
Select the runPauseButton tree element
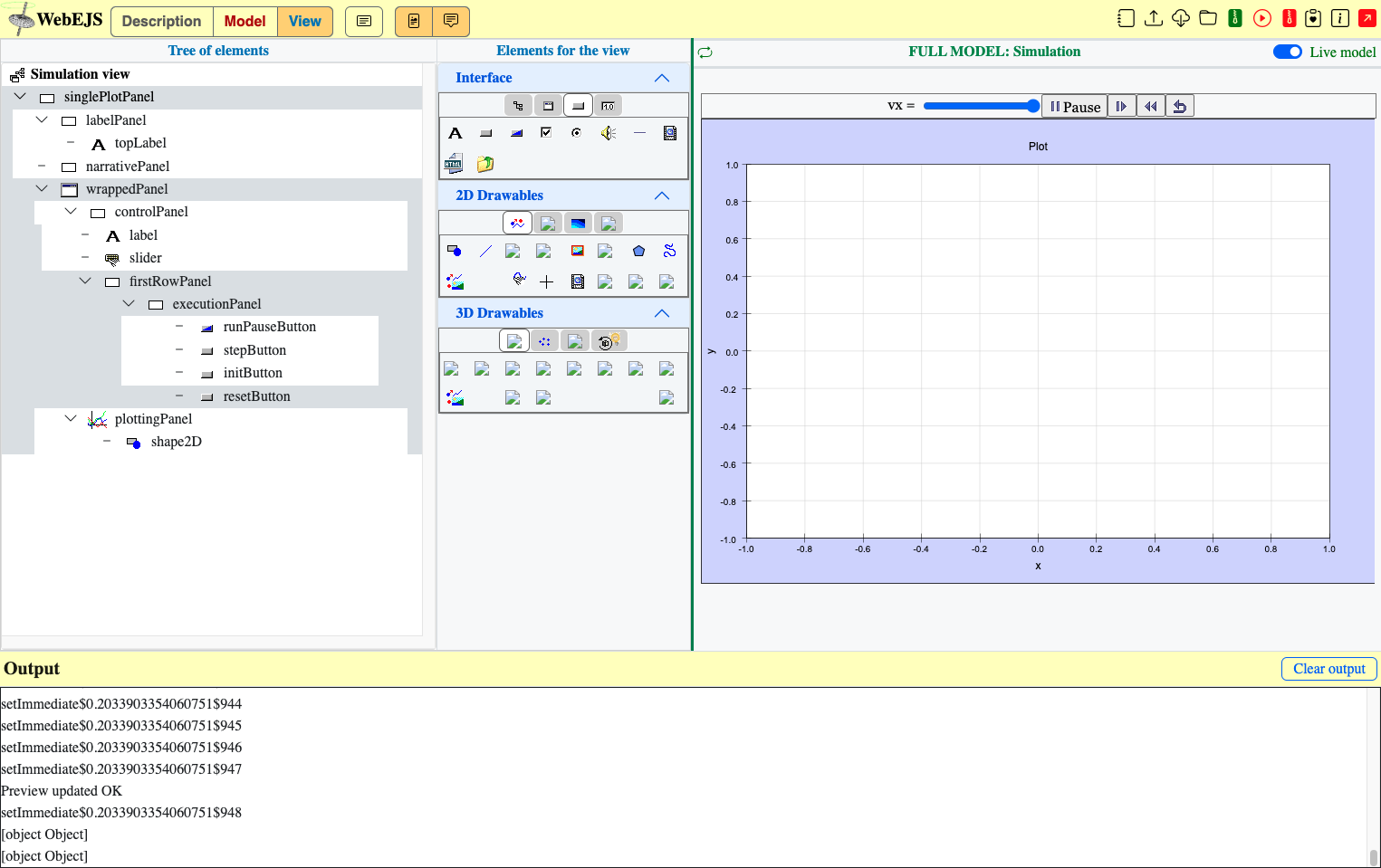click(269, 327)
